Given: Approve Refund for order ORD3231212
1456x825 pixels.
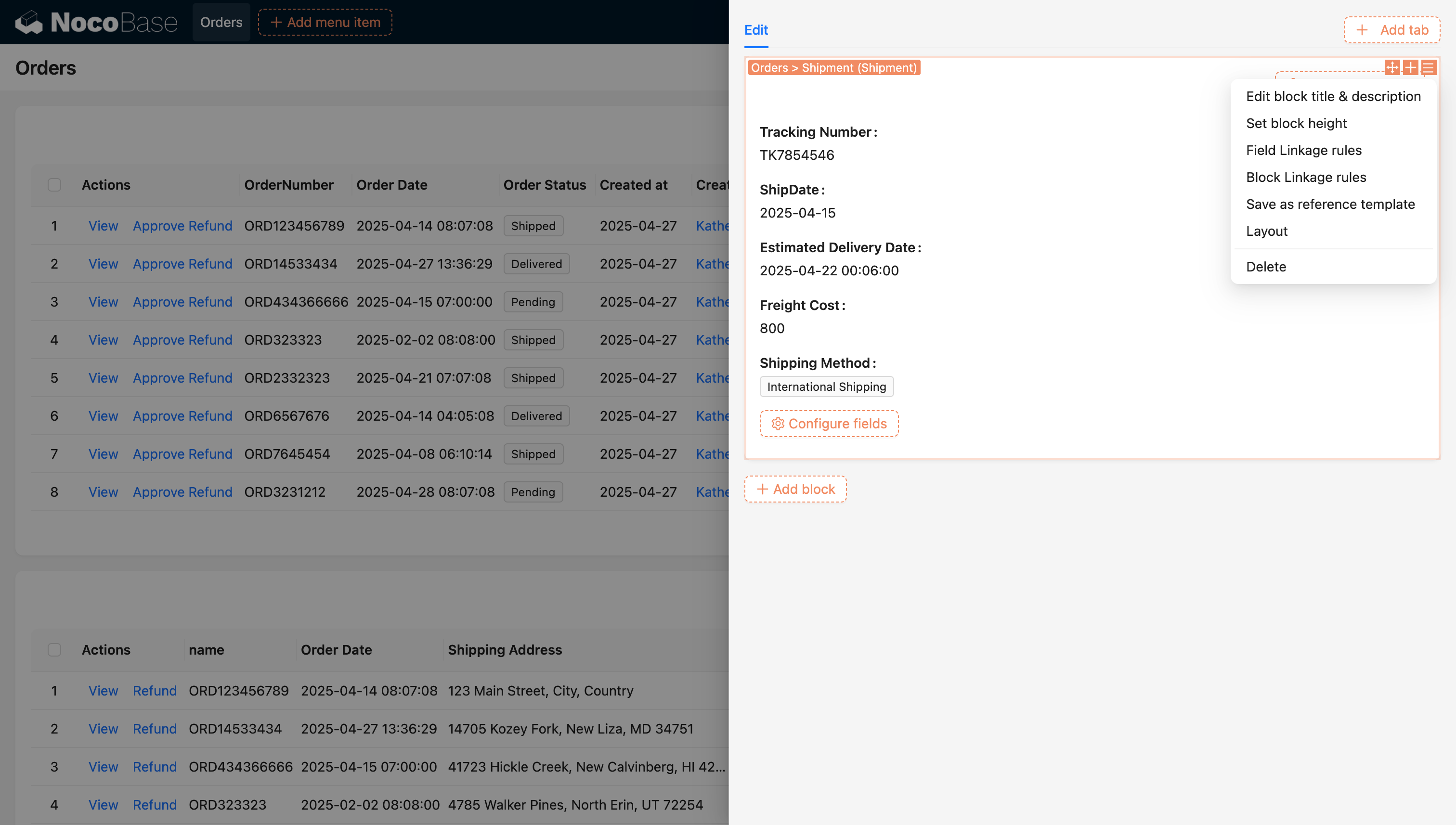Looking at the screenshot, I should (x=182, y=491).
